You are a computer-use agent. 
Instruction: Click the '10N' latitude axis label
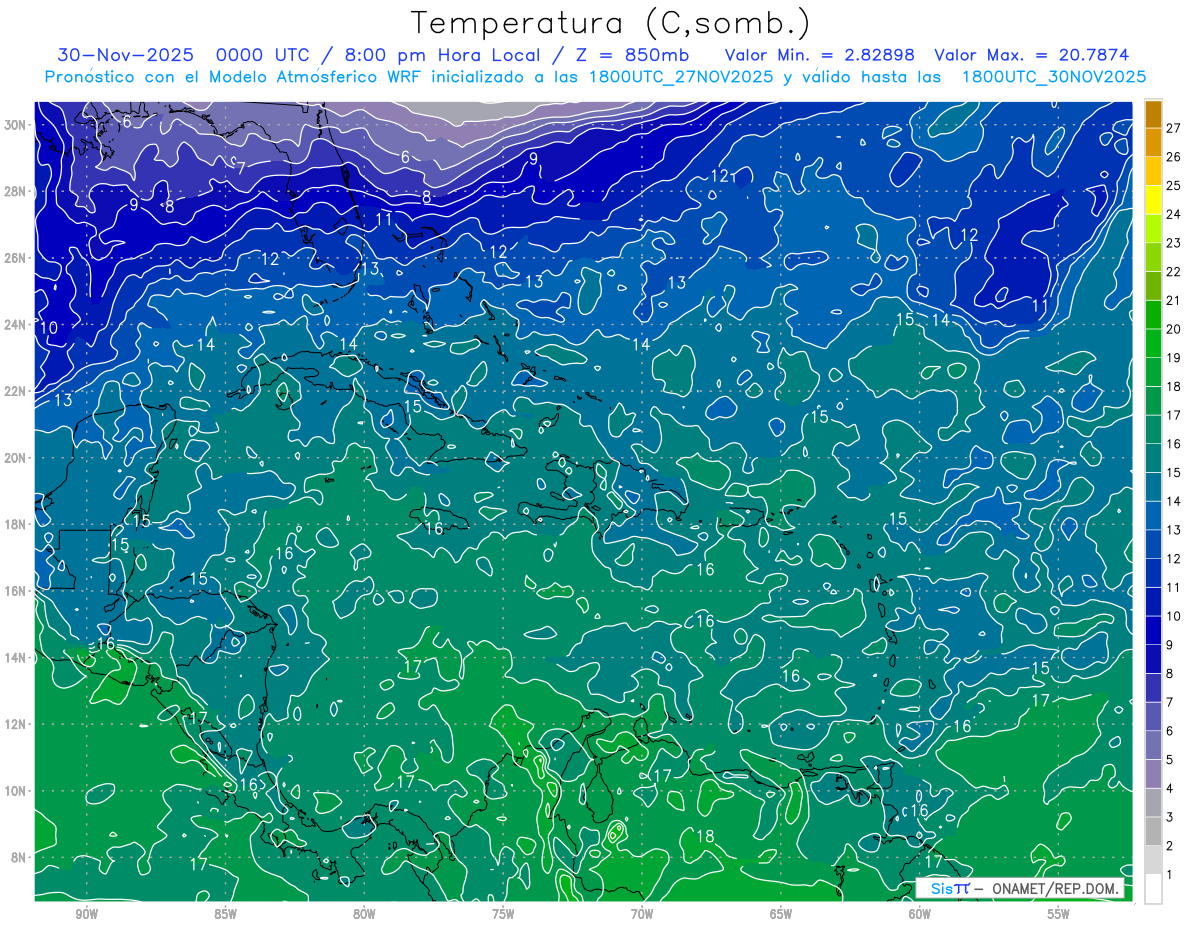tap(15, 791)
